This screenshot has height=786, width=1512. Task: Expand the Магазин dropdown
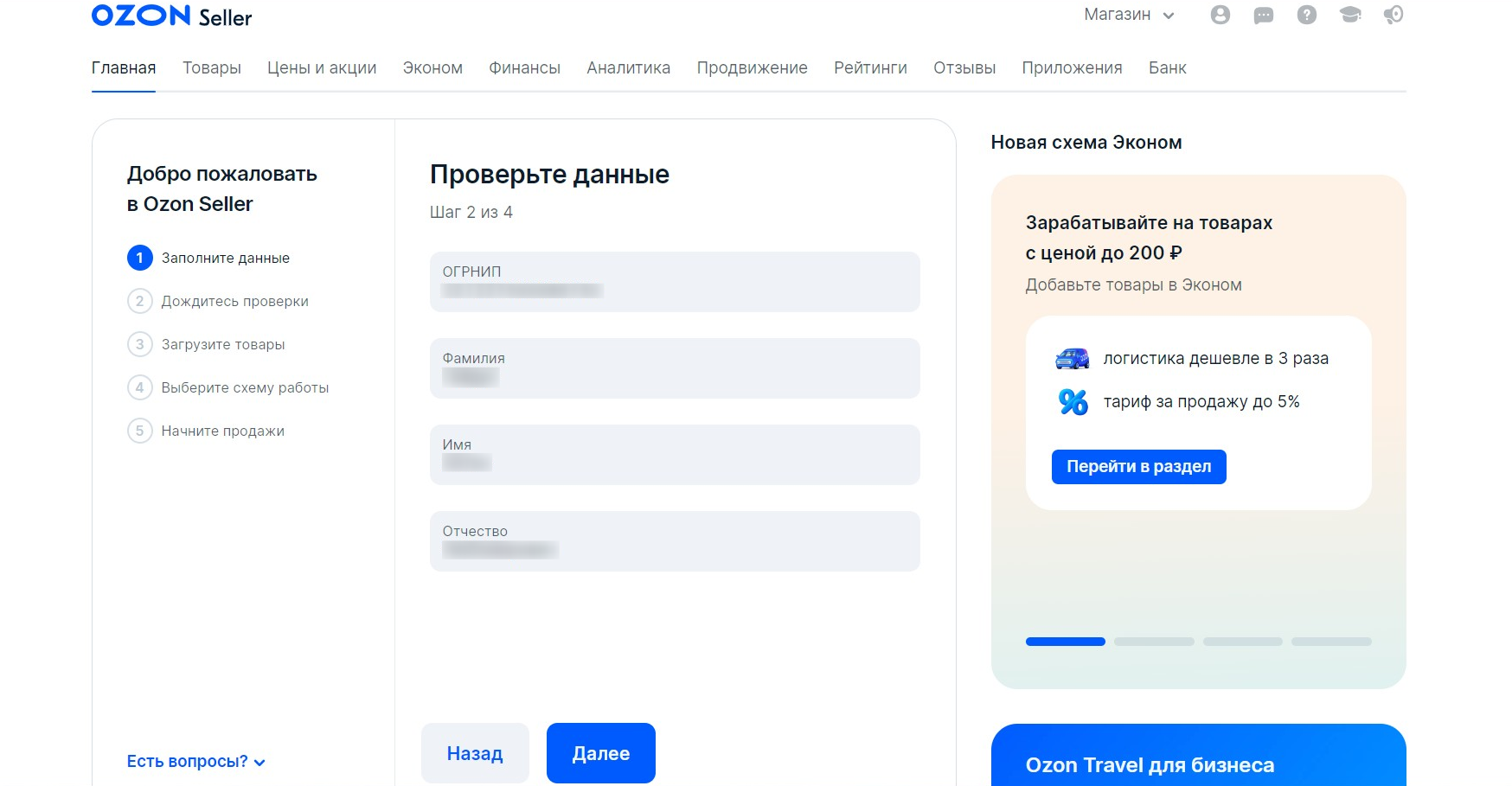[x=1129, y=15]
